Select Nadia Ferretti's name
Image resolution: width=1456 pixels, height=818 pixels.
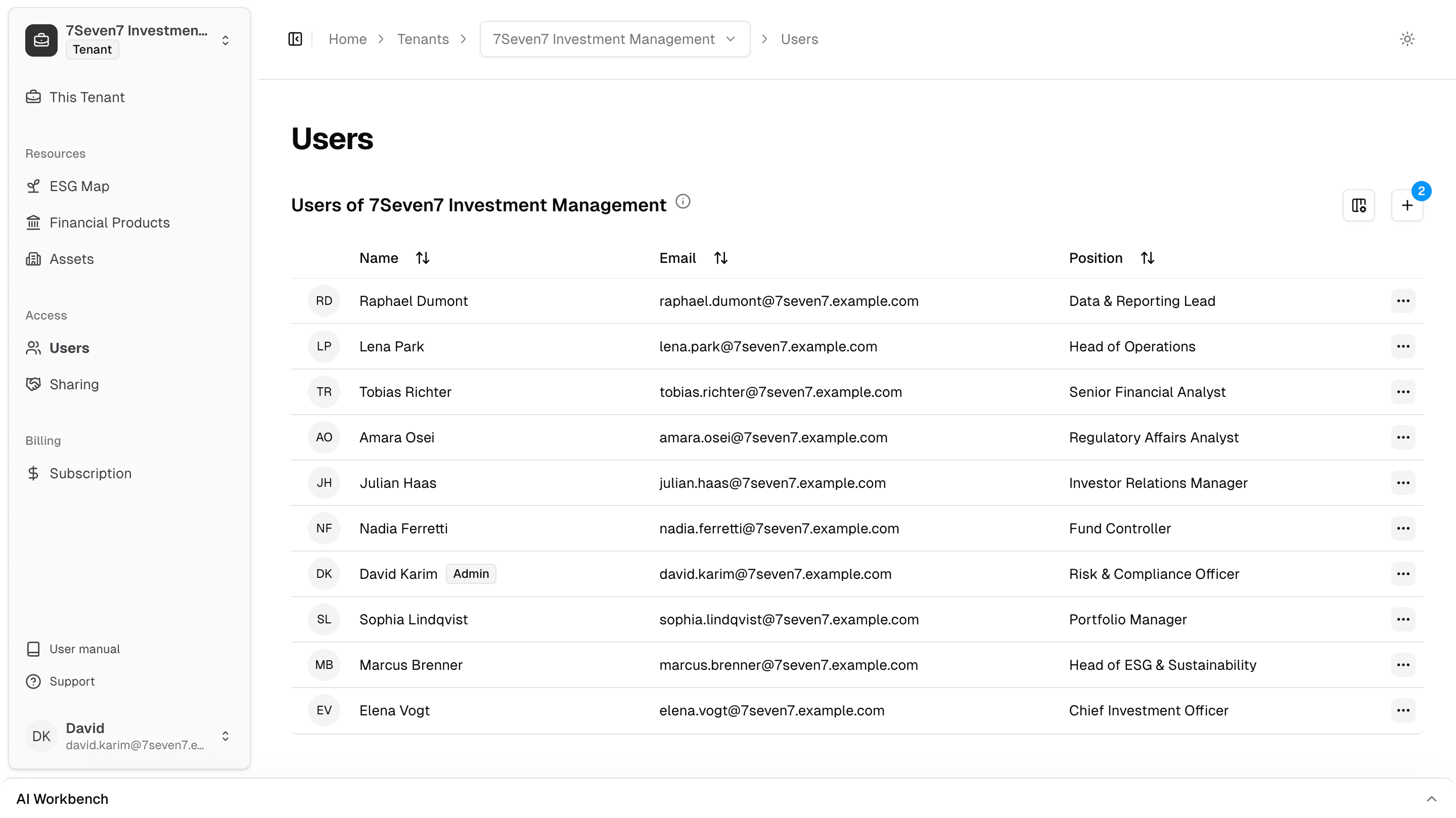pyautogui.click(x=403, y=528)
